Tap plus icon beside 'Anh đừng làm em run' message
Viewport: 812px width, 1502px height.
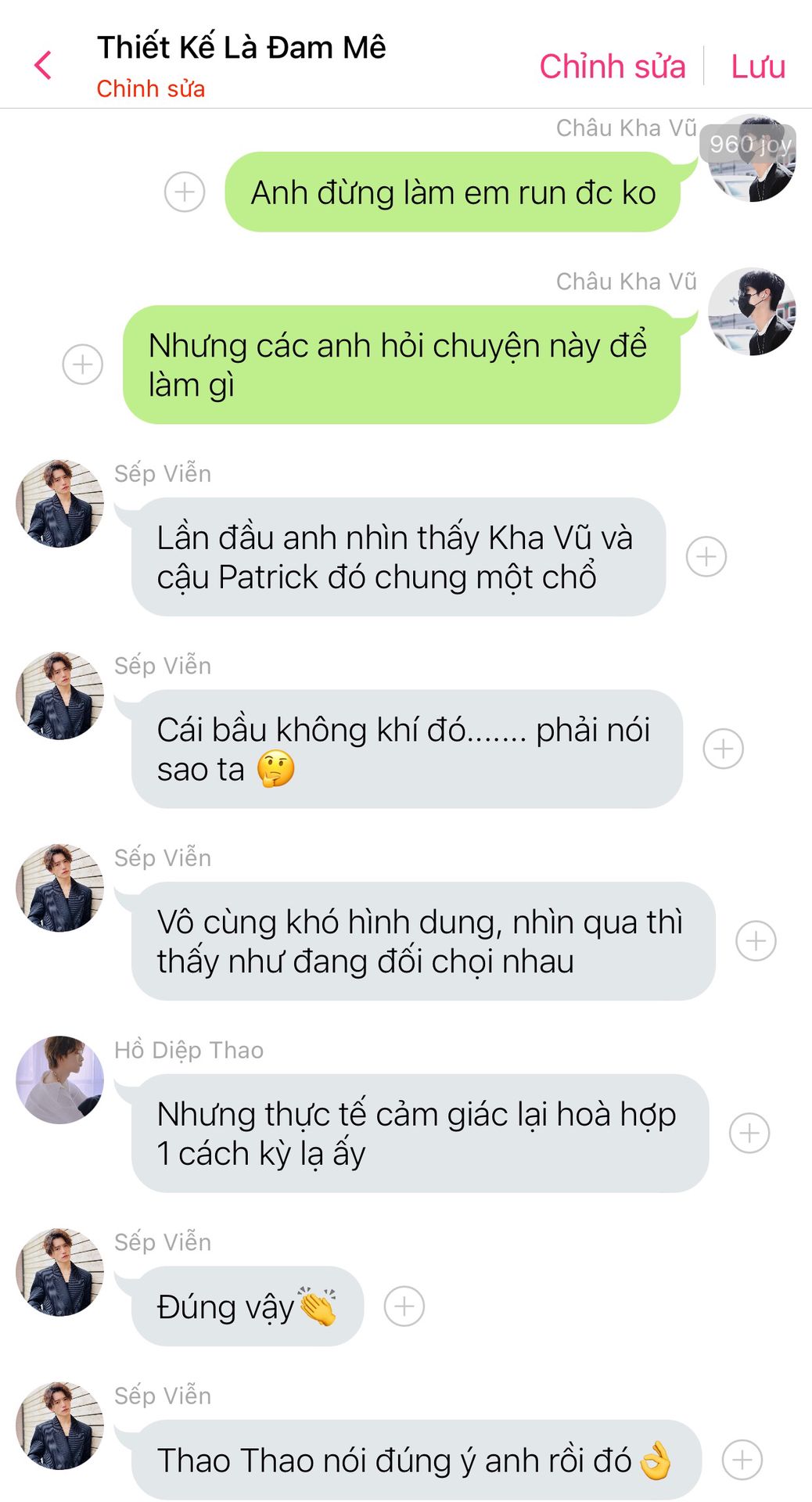point(185,192)
